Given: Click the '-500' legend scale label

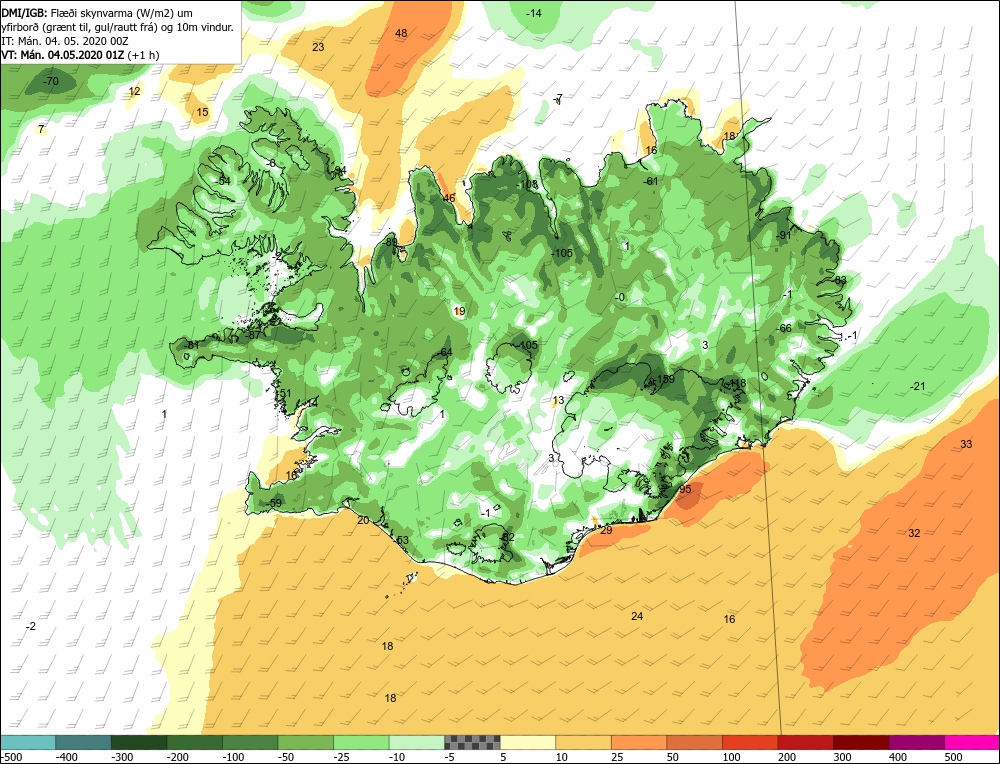Looking at the screenshot, I should click(x=11, y=756).
